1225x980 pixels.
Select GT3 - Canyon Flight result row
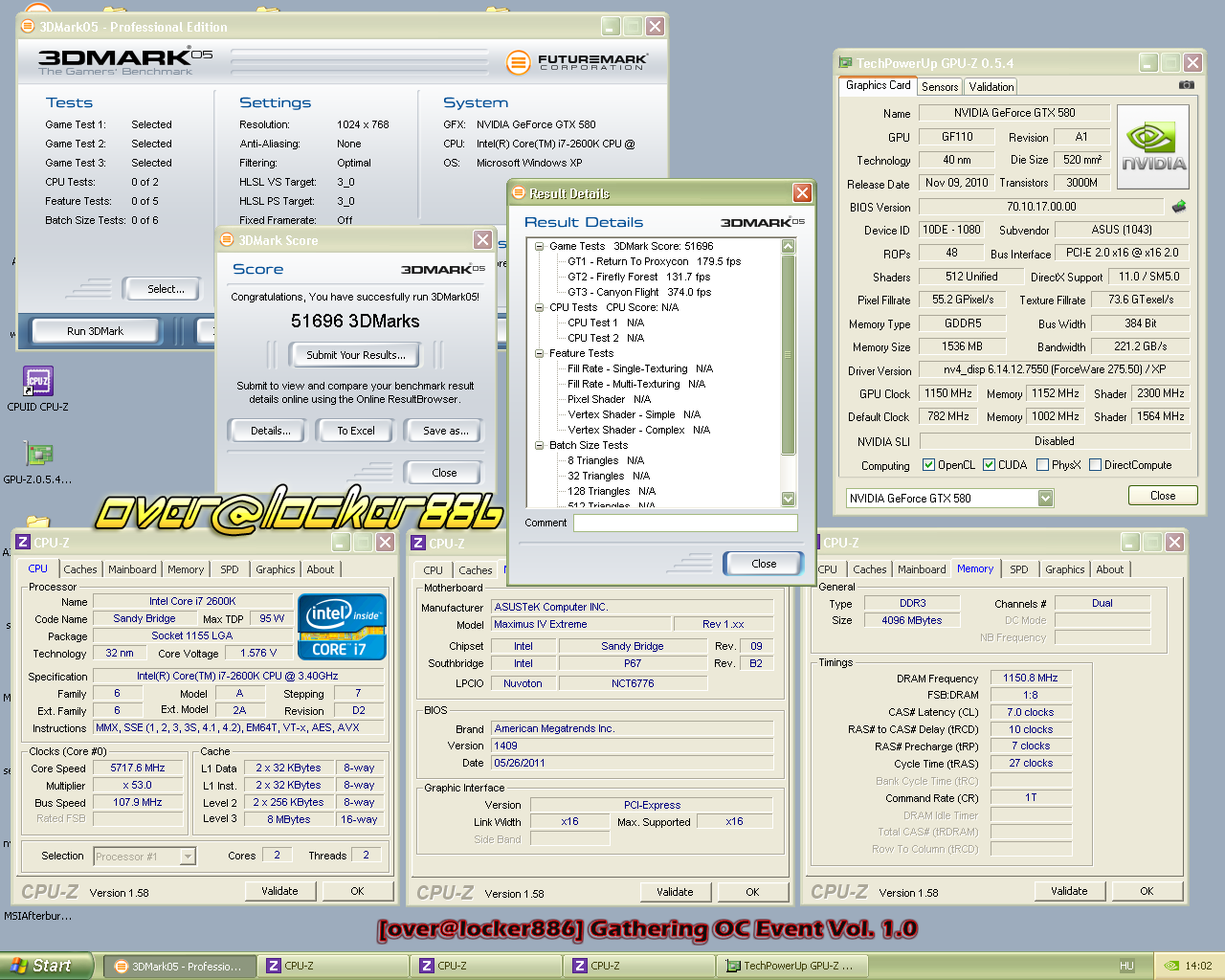pyautogui.click(x=639, y=292)
